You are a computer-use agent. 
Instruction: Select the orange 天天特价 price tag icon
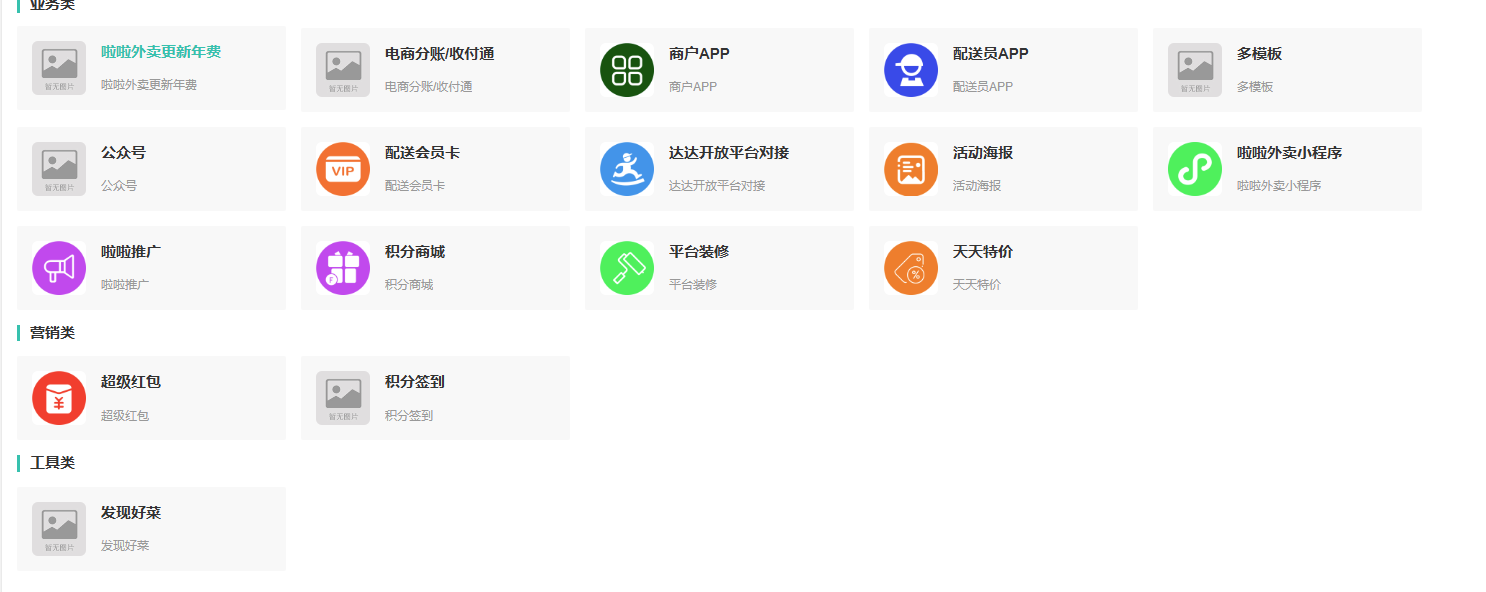click(911, 268)
